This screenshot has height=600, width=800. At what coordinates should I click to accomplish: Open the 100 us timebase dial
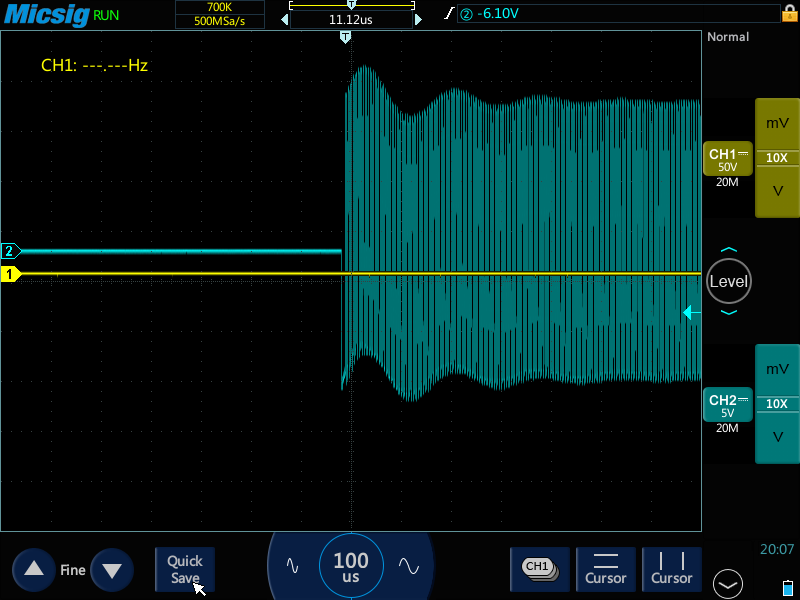351,566
